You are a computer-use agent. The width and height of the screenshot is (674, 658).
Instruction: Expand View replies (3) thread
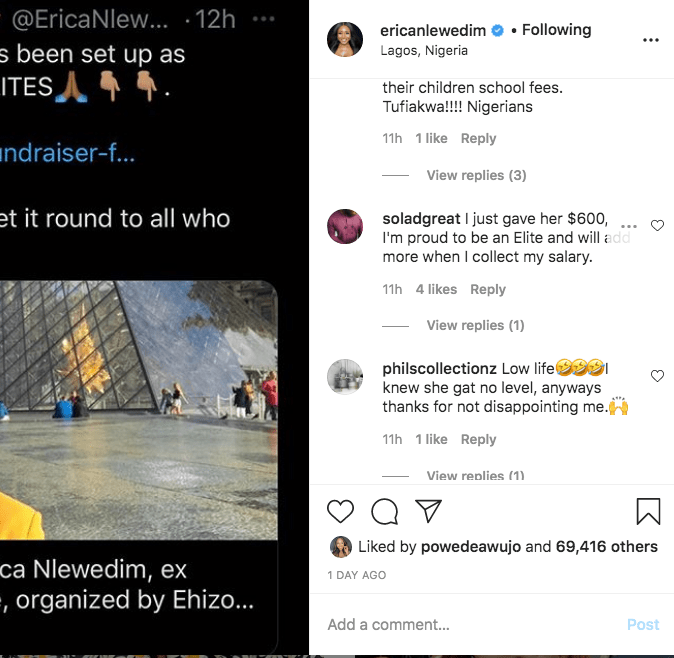pos(476,175)
